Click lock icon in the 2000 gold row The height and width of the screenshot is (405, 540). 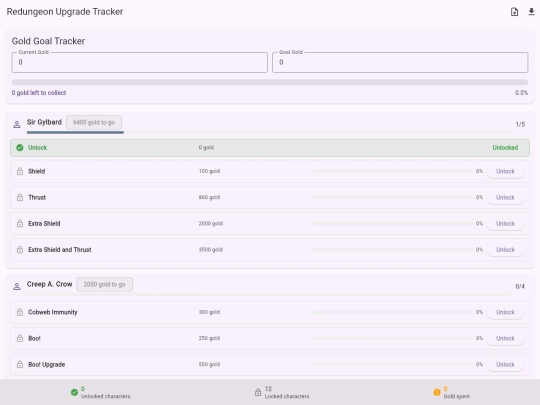[20, 224]
